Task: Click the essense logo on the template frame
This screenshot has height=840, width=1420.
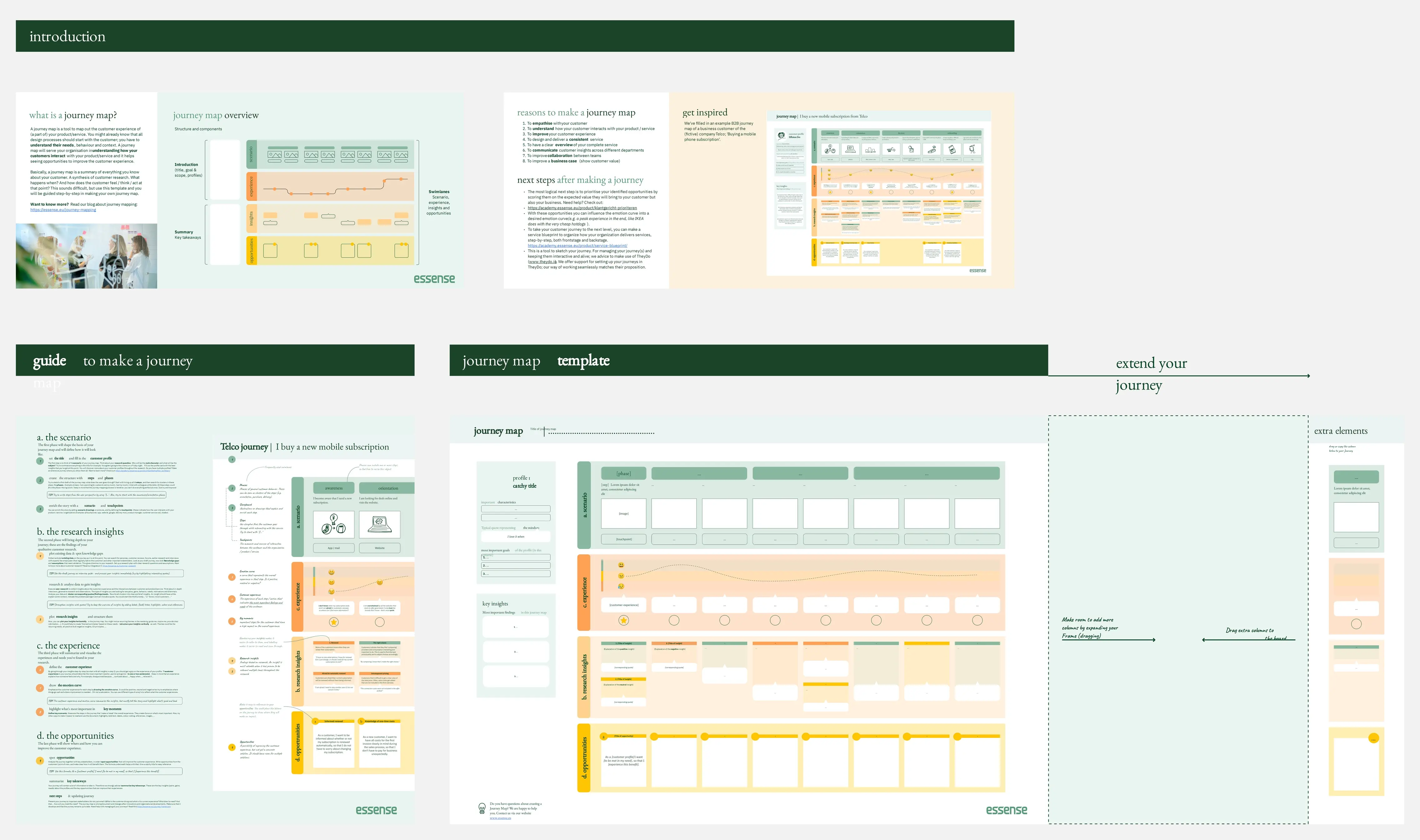Action: pos(1006,810)
